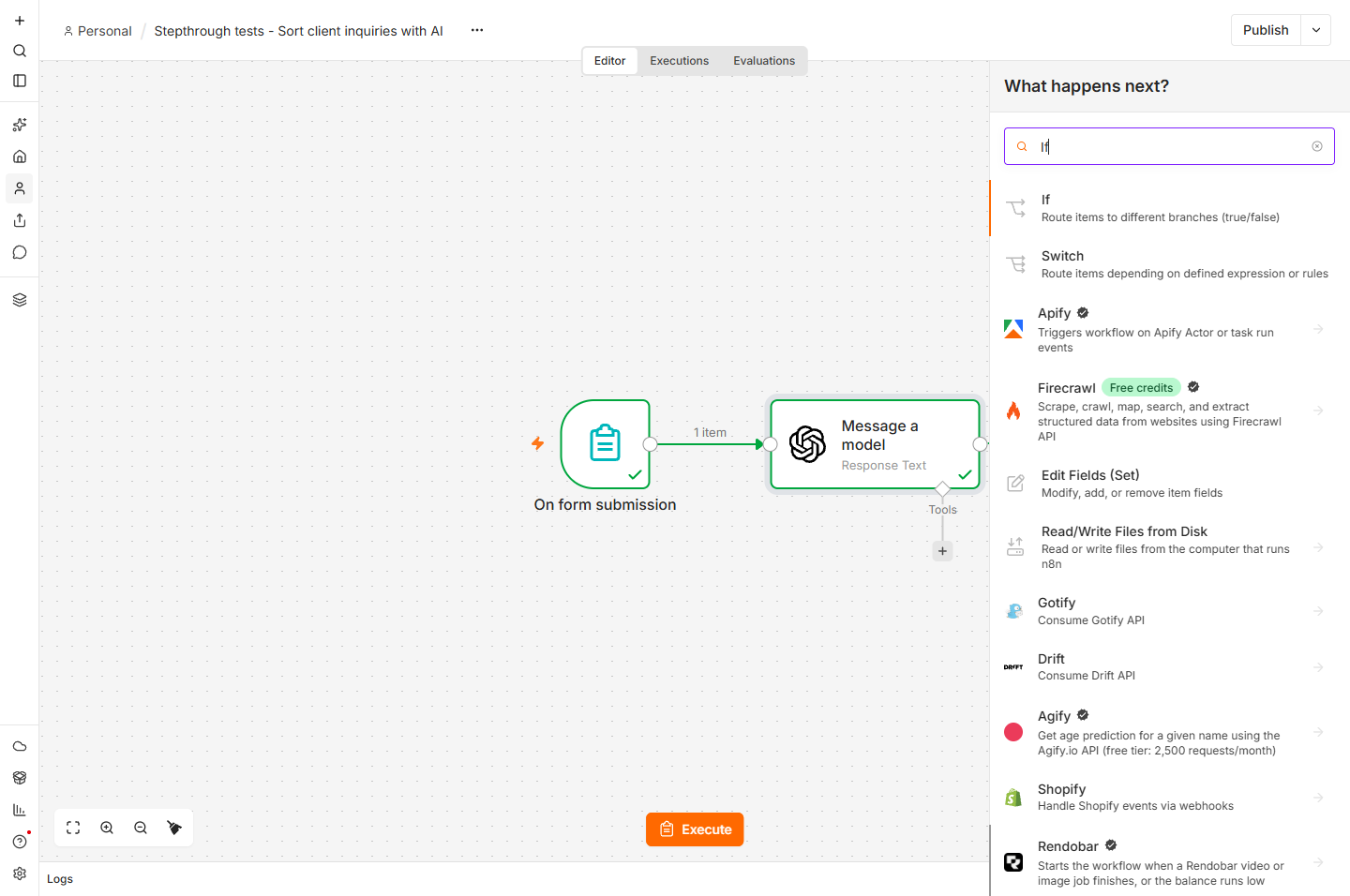Open the workflow three-dots menu
The width and height of the screenshot is (1350, 896).
click(x=477, y=30)
